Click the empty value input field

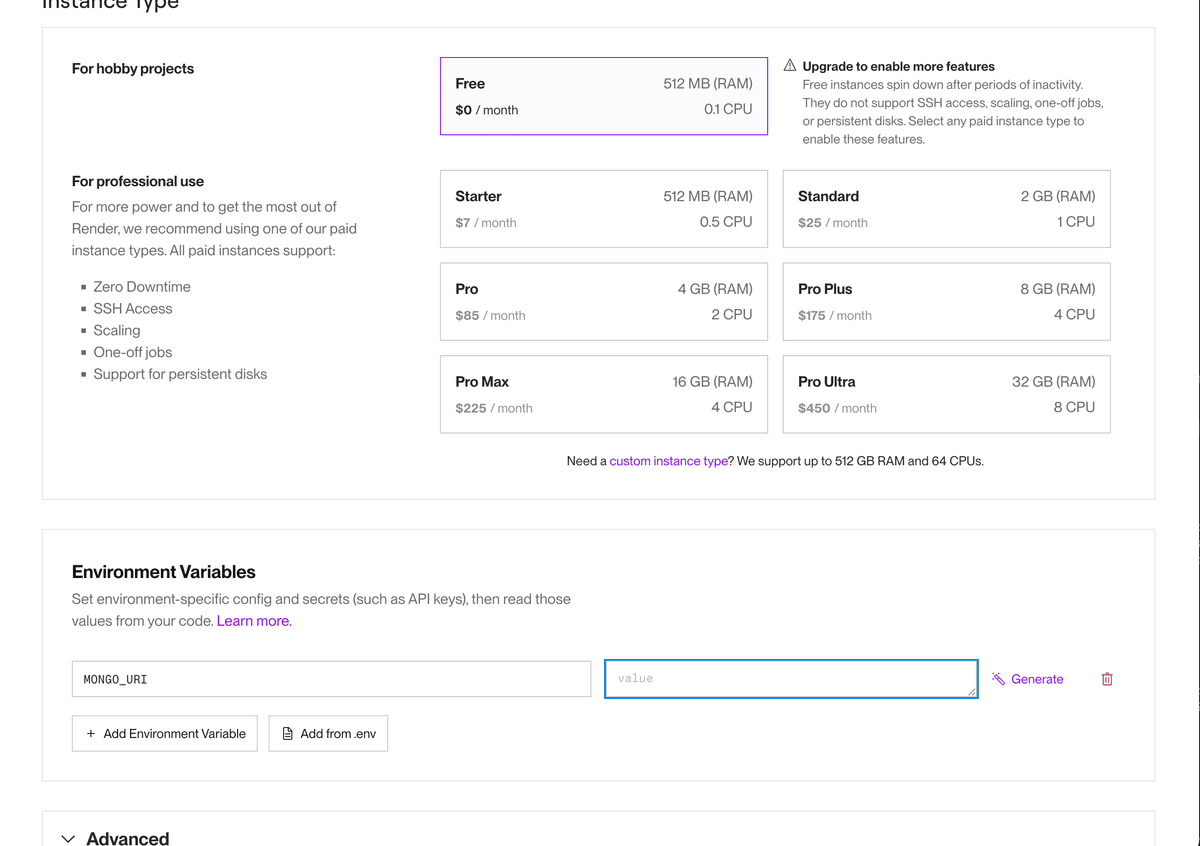(790, 678)
